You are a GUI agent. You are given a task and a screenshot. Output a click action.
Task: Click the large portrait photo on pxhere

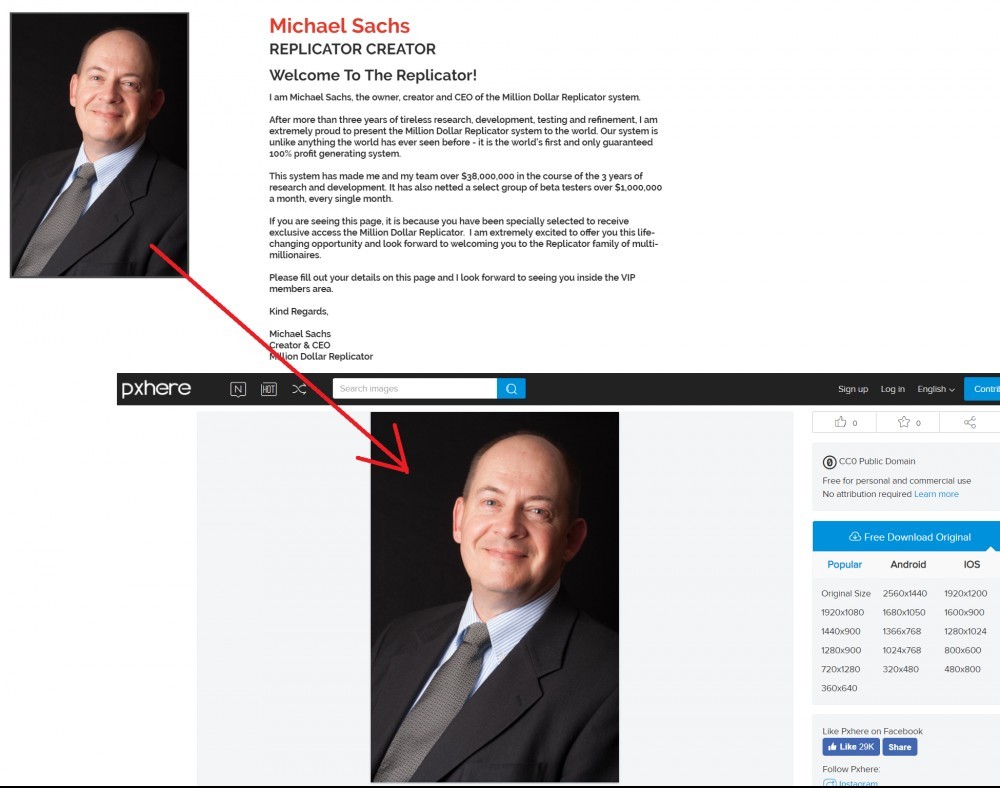[x=494, y=597]
